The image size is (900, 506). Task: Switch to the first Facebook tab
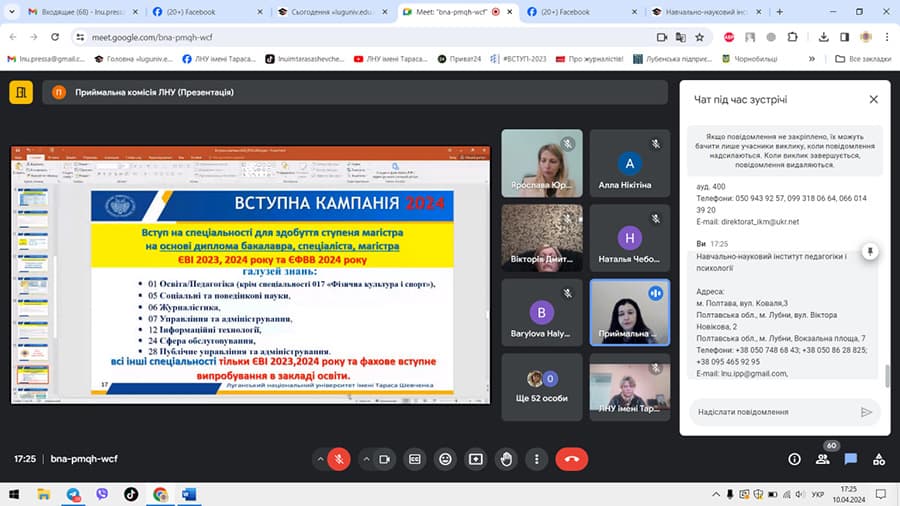tap(207, 11)
